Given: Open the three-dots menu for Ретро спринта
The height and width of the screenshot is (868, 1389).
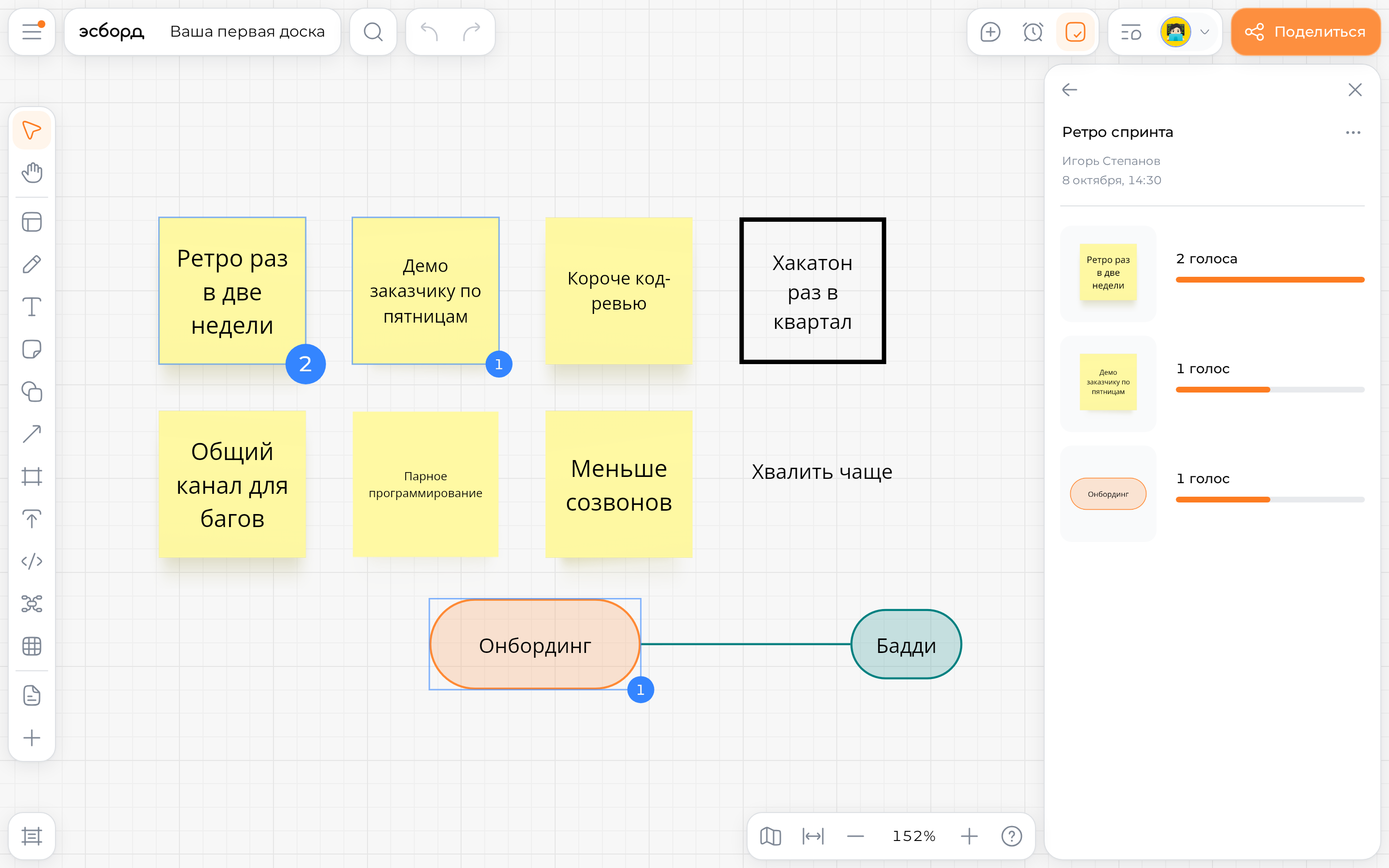Looking at the screenshot, I should 1353,133.
